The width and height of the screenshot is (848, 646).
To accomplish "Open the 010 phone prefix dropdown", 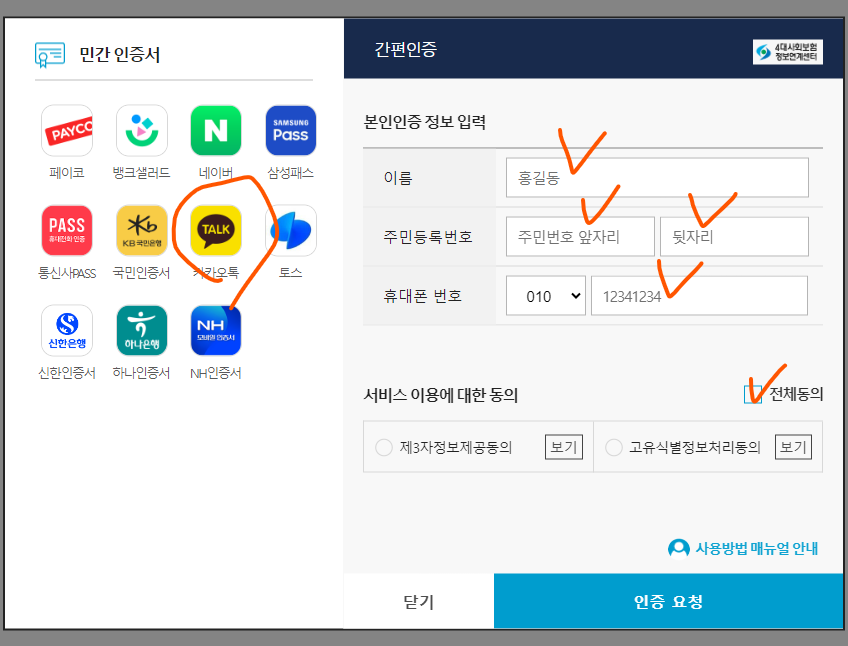I will tap(546, 295).
